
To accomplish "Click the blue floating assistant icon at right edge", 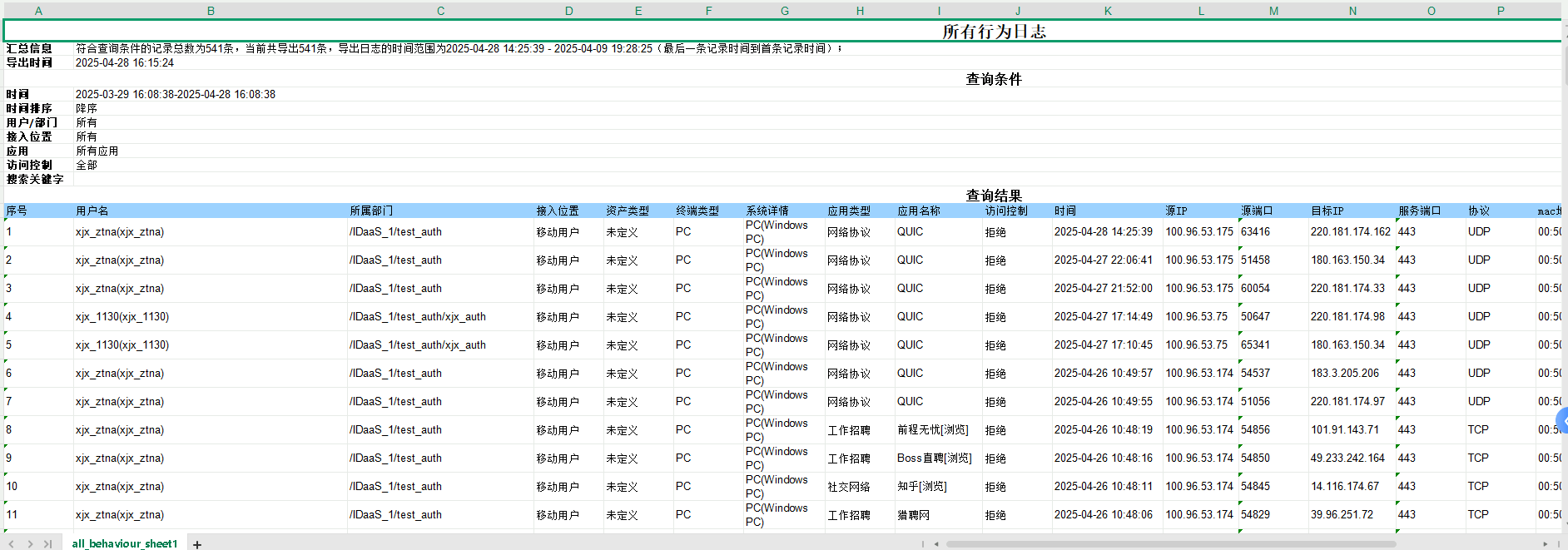I will pos(1562,421).
